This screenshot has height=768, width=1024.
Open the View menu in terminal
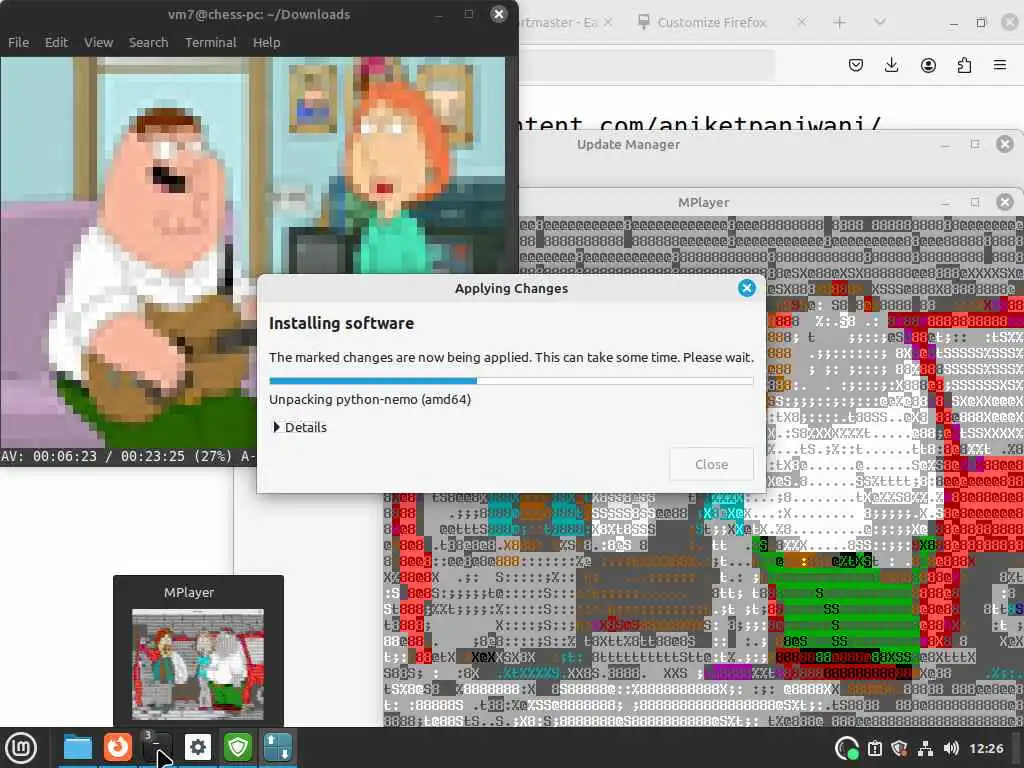pyautogui.click(x=99, y=42)
